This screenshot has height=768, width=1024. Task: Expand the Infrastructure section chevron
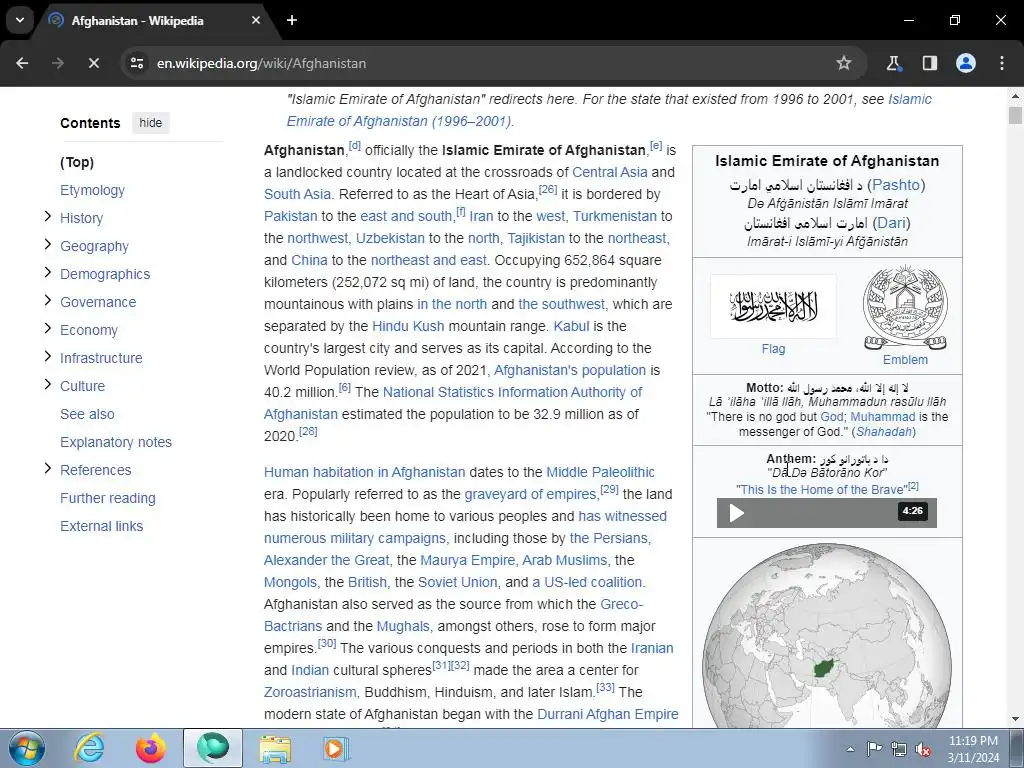48,357
